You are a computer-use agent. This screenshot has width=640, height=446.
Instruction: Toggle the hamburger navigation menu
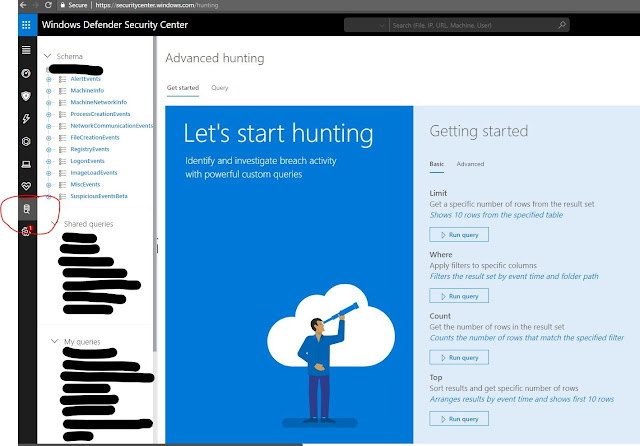(x=26, y=50)
